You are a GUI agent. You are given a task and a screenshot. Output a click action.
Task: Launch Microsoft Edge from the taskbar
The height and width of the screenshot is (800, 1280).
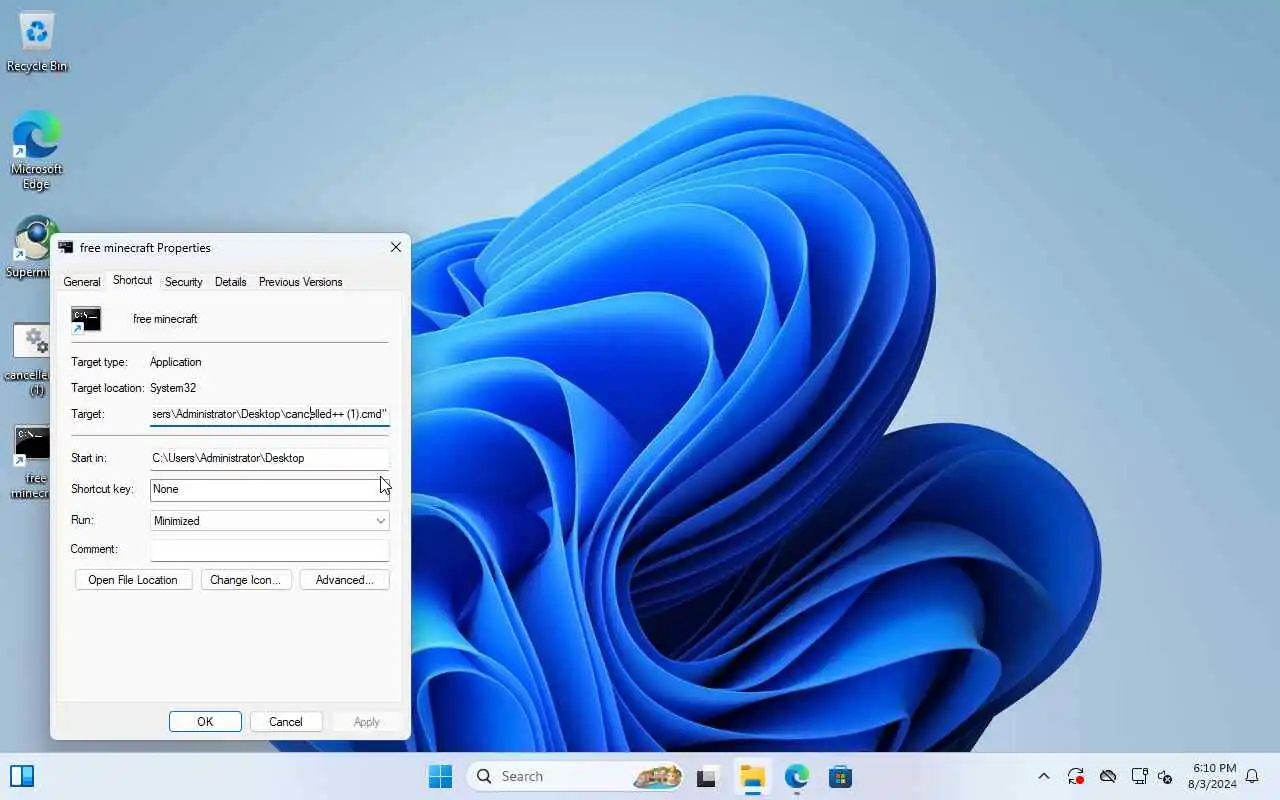(x=796, y=776)
